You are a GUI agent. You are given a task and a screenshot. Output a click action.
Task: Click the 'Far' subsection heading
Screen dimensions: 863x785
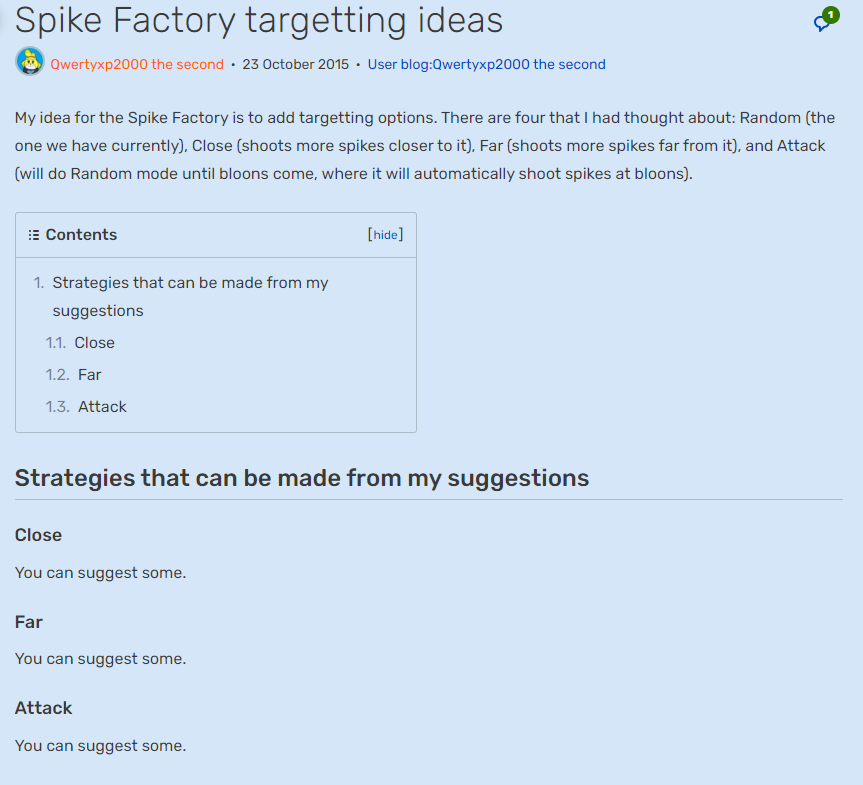click(29, 622)
